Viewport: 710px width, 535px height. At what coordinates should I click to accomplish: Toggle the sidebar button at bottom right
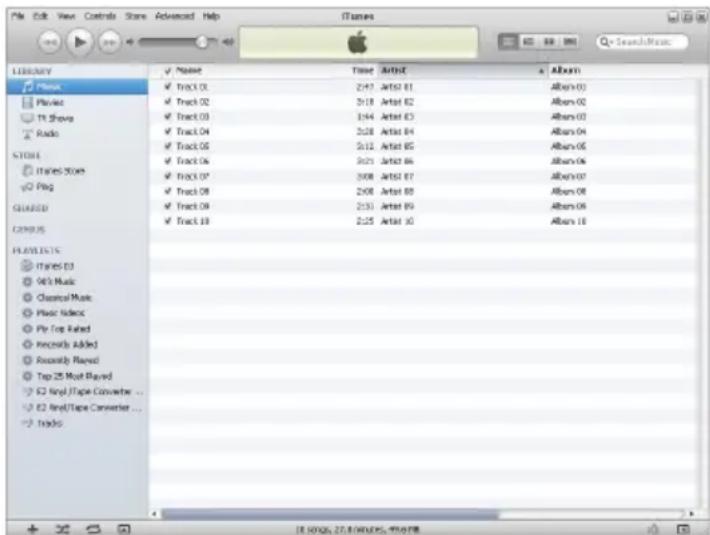[x=683, y=529]
